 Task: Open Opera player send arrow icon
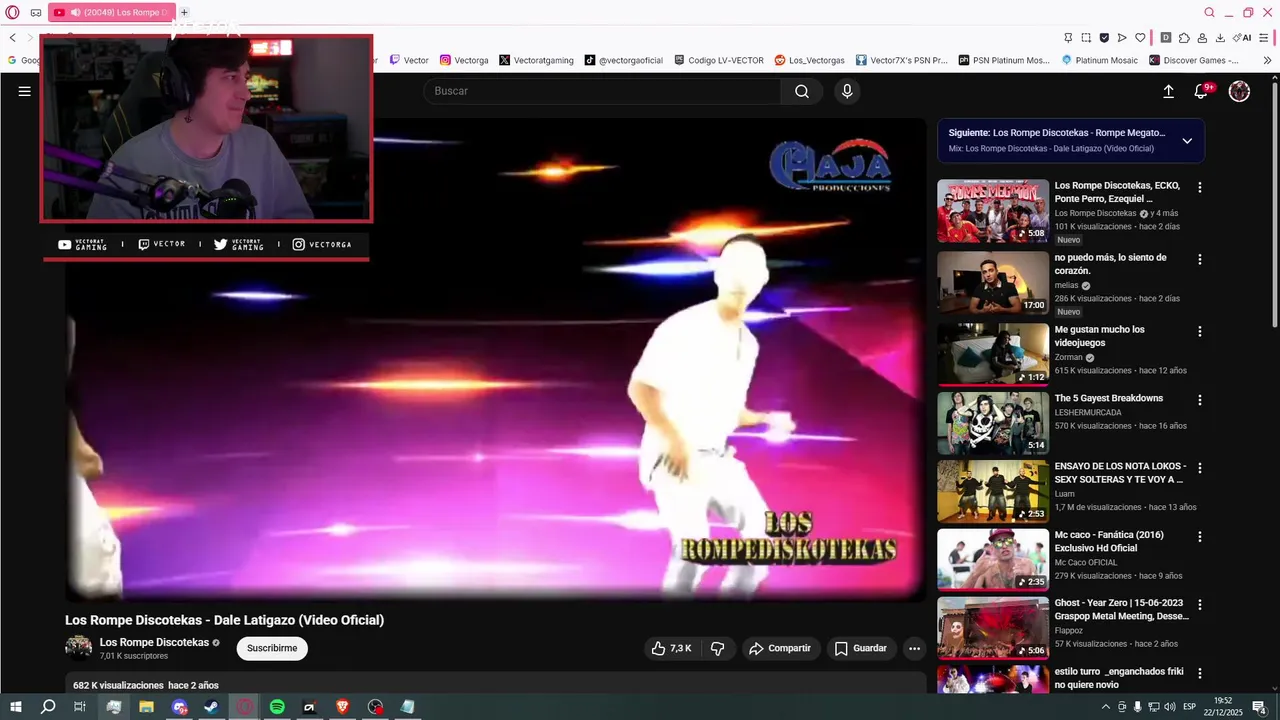pos(1122,37)
